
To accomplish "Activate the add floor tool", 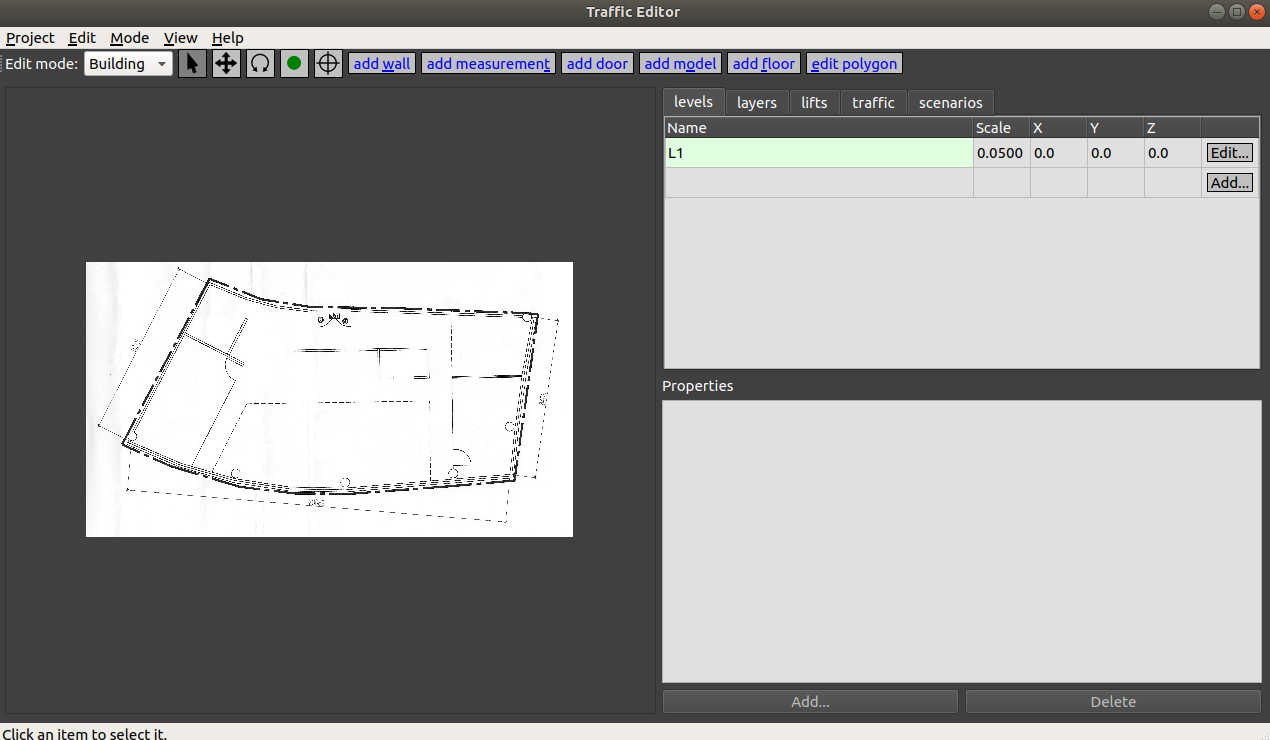I will pyautogui.click(x=763, y=63).
